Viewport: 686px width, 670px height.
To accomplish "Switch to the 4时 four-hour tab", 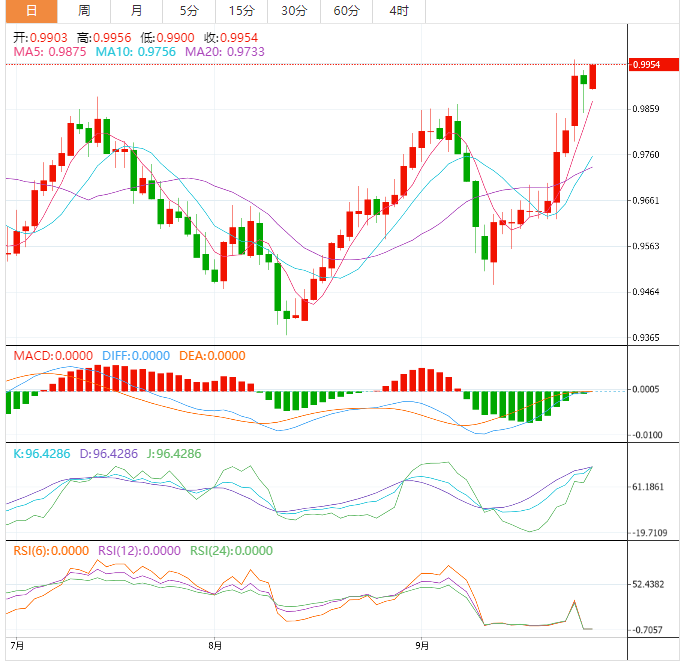I will point(398,11).
